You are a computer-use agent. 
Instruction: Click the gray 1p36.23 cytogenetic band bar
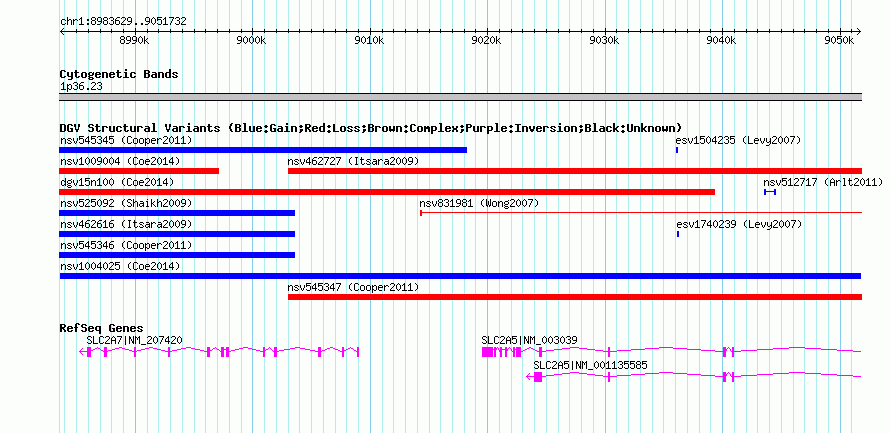pos(460,97)
